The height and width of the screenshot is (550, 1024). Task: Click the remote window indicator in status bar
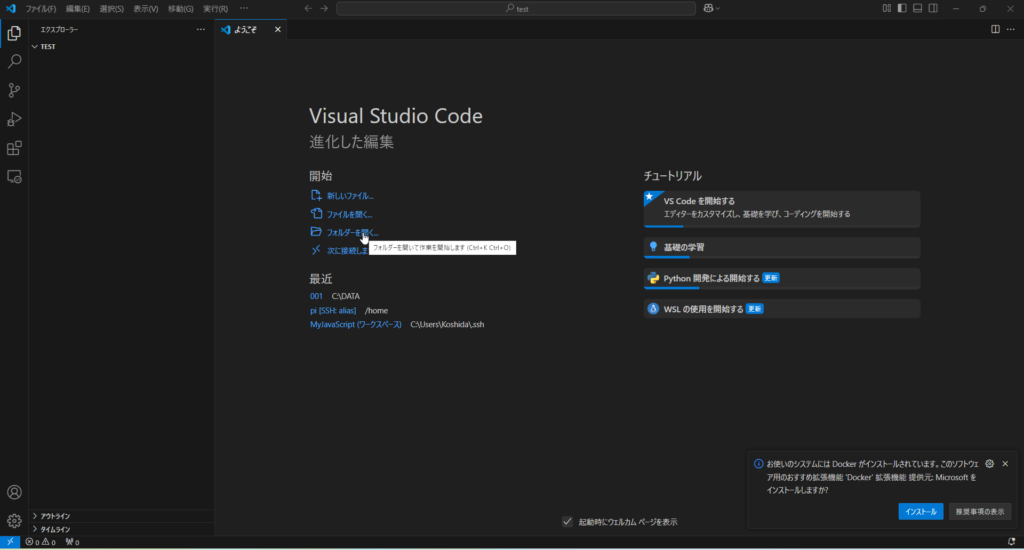pyautogui.click(x=10, y=542)
